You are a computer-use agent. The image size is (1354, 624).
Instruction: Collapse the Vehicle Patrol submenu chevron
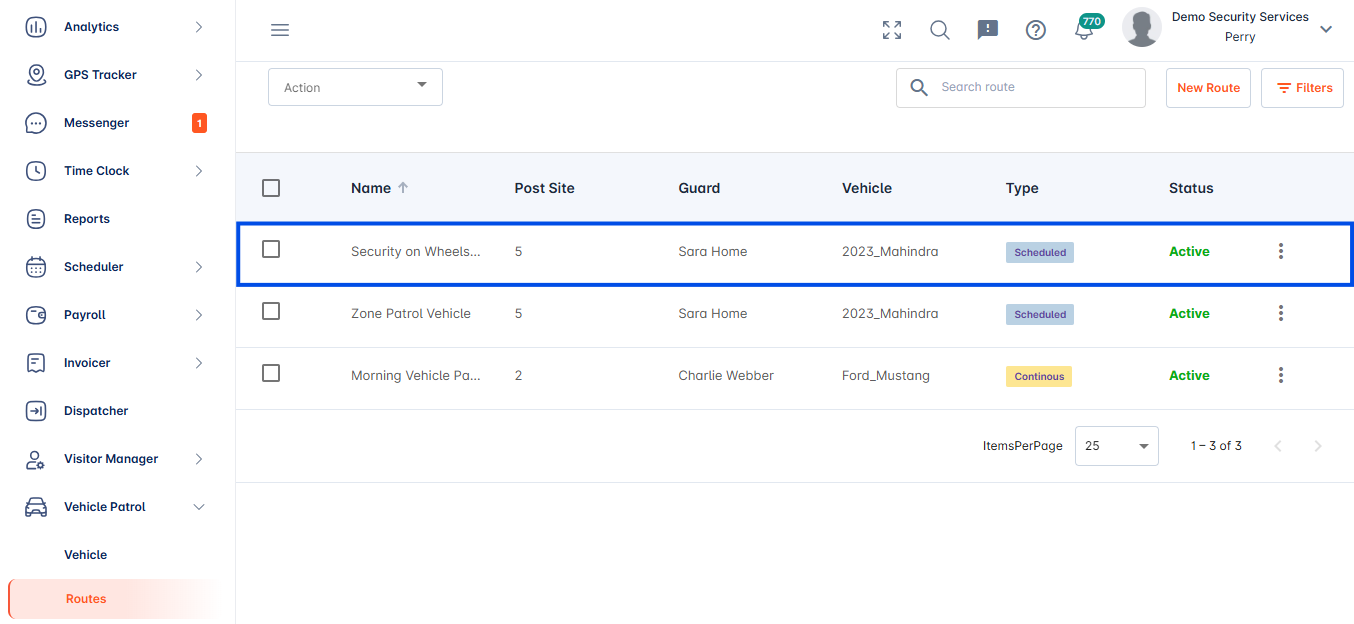coord(199,507)
